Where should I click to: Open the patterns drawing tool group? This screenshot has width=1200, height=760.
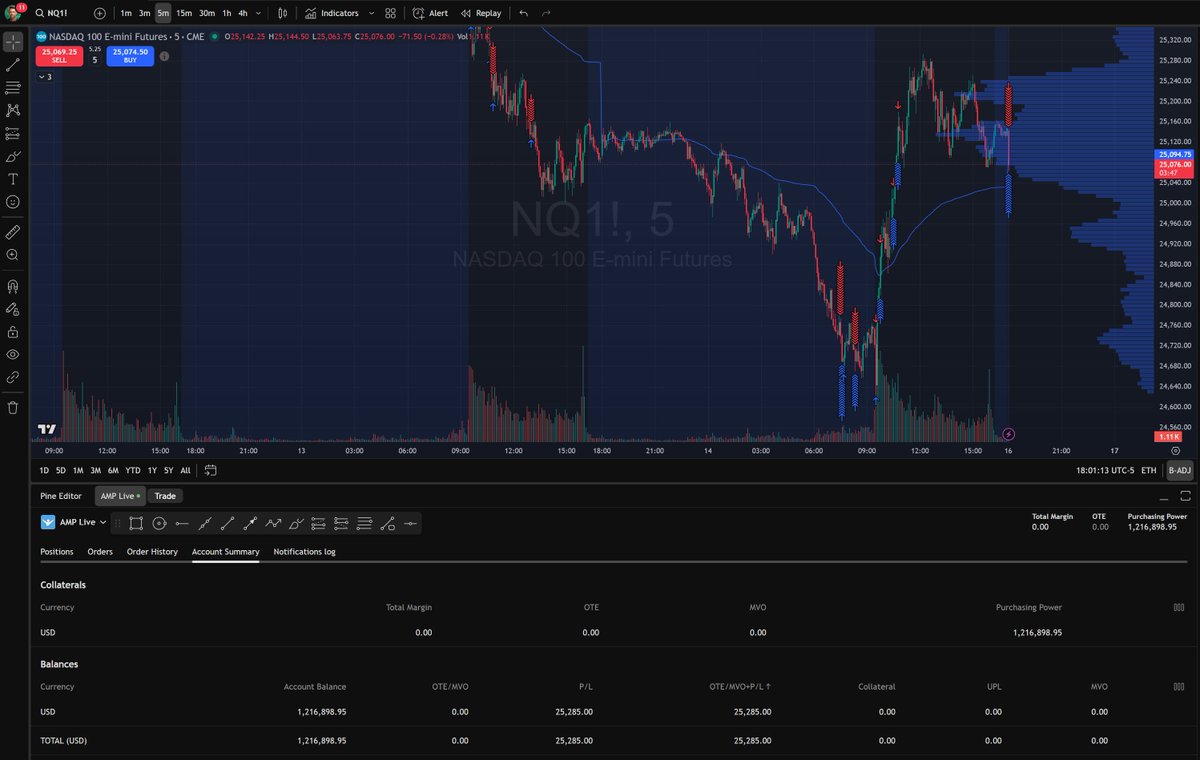point(13,110)
